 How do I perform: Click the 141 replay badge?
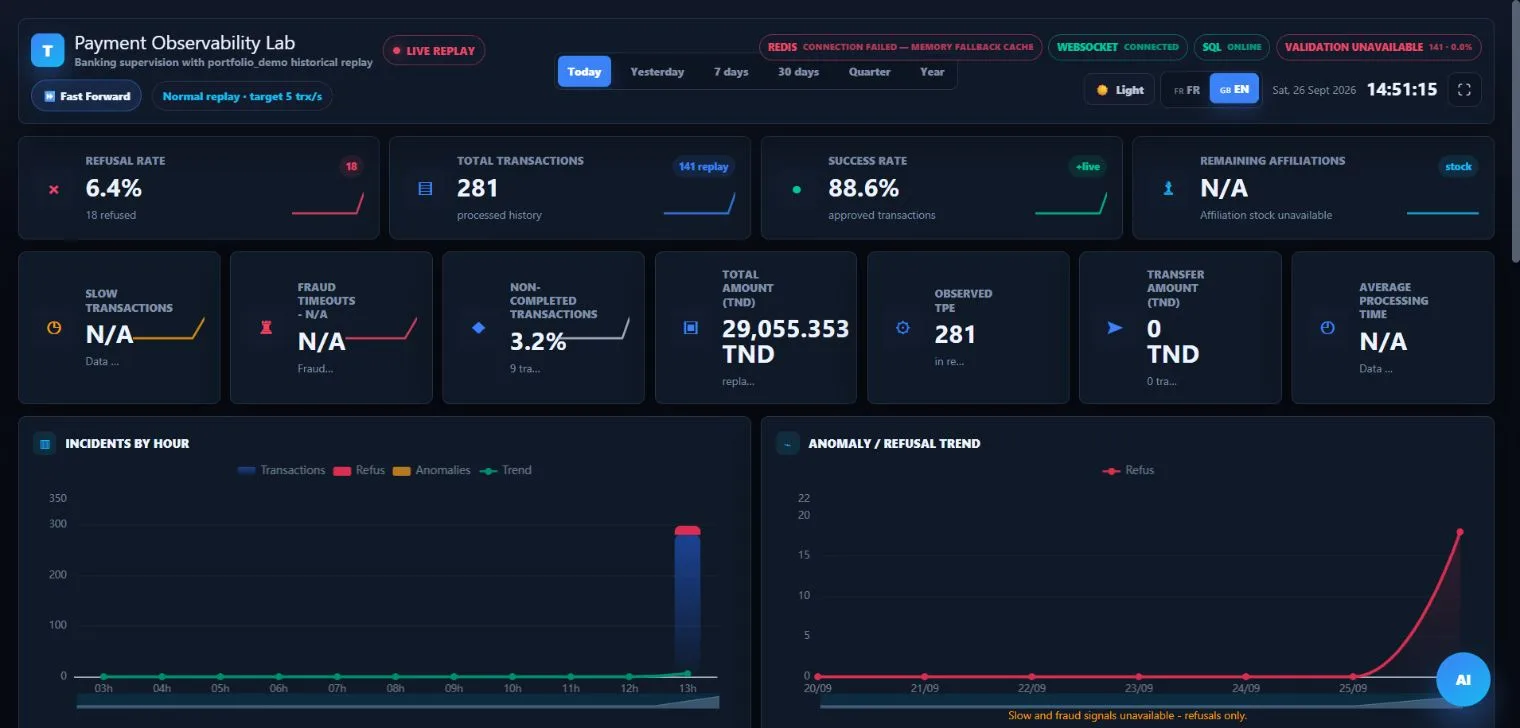pos(703,167)
